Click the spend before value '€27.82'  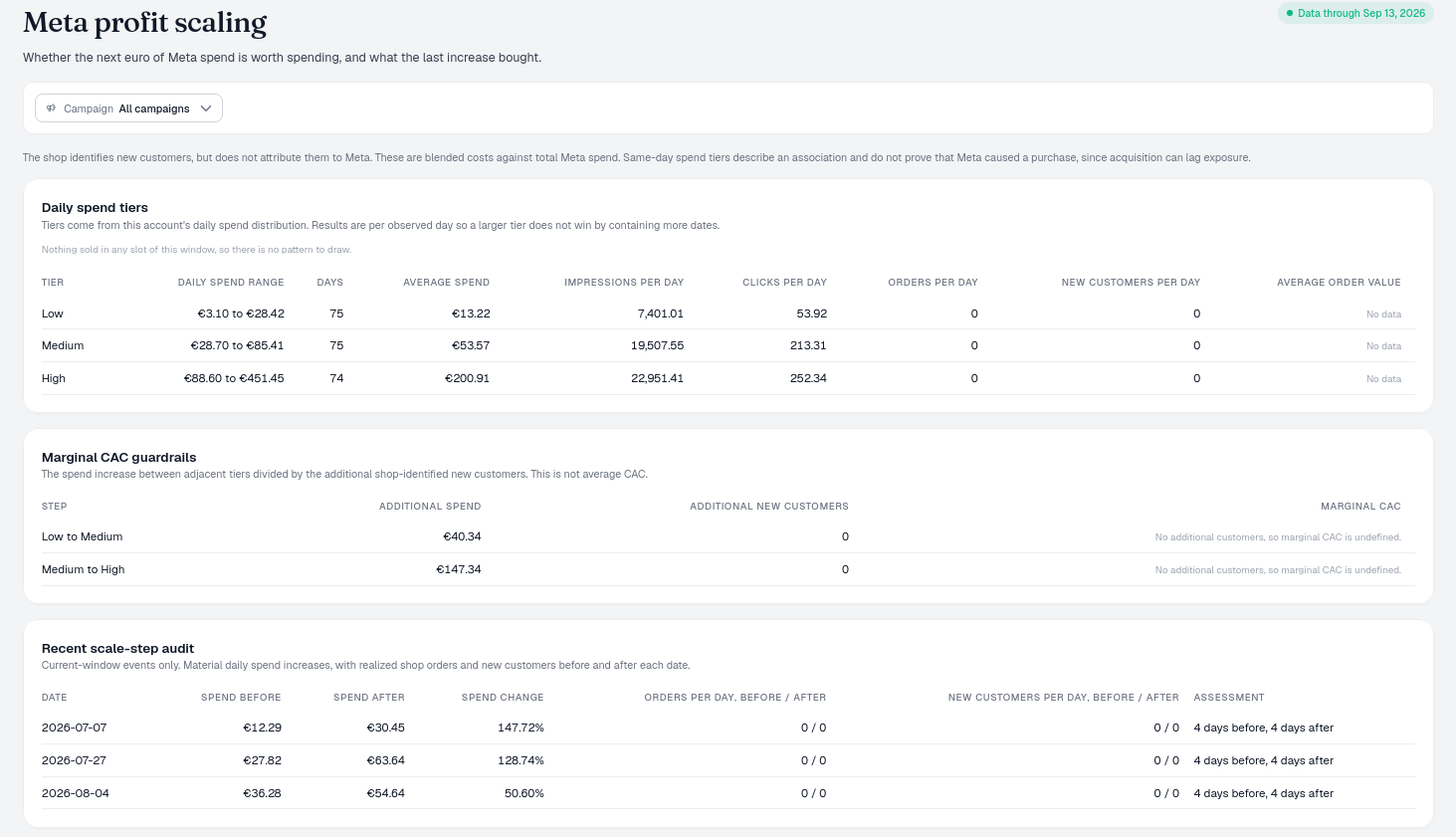pyautogui.click(x=262, y=761)
